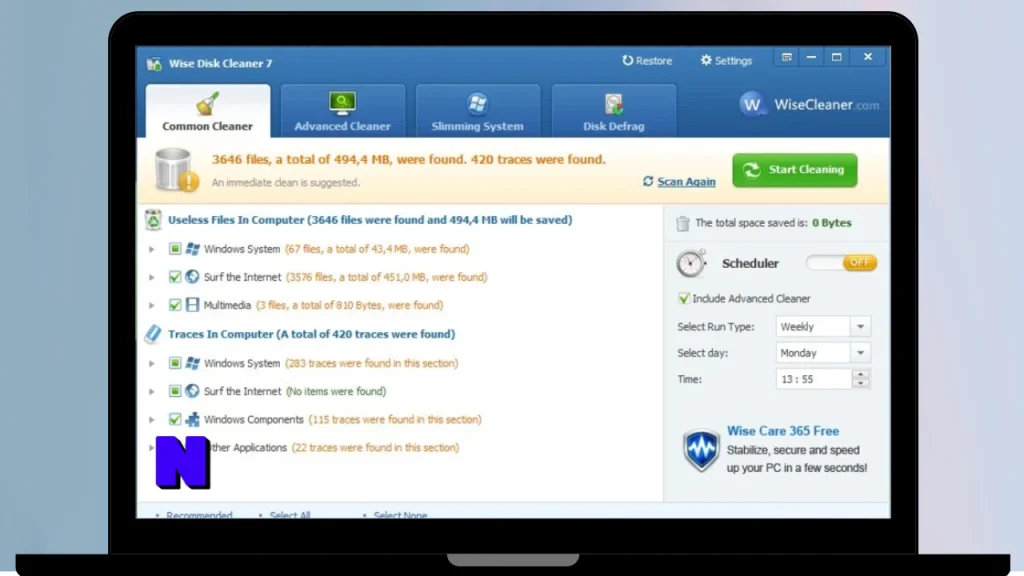Image resolution: width=1024 pixels, height=576 pixels.
Task: Click the Disk Defrag drive icon
Action: (x=613, y=103)
